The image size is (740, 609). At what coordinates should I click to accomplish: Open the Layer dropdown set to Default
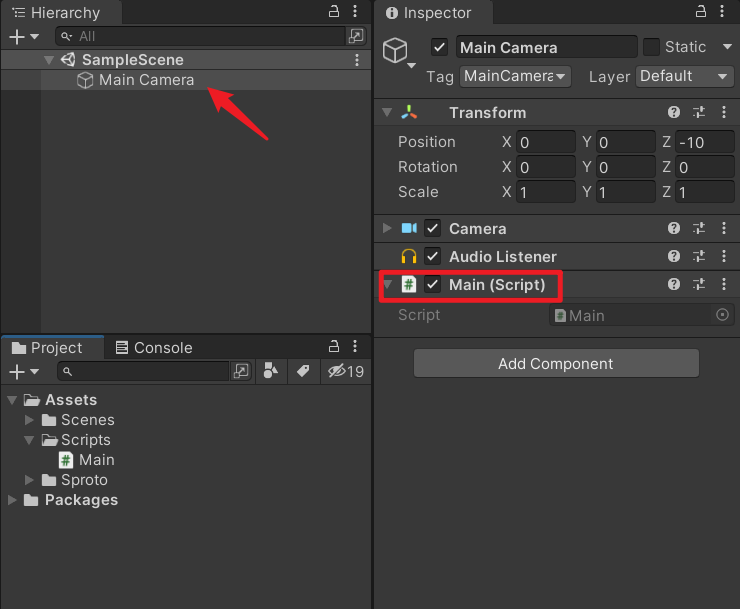point(685,76)
